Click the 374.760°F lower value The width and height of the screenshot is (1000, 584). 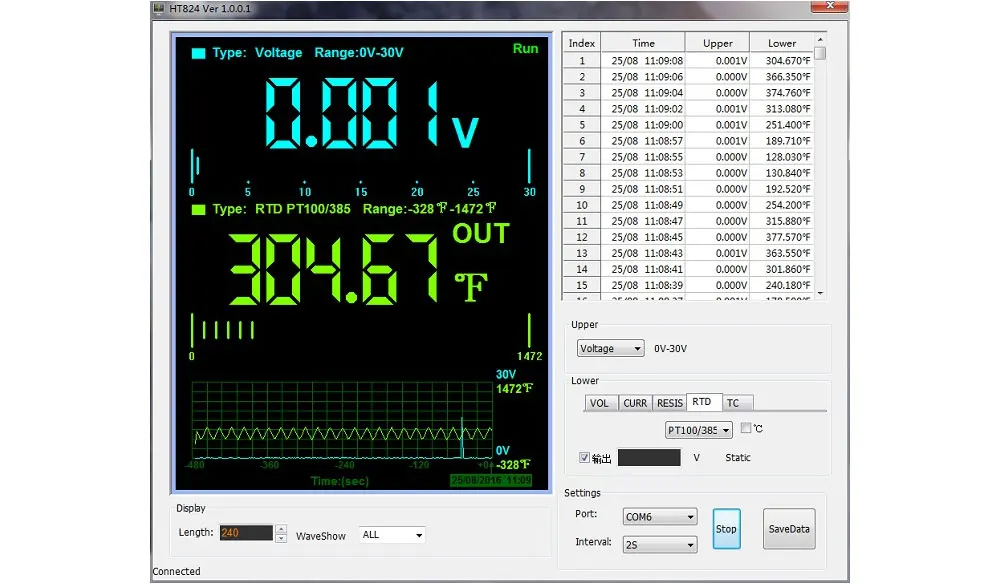click(x=782, y=92)
